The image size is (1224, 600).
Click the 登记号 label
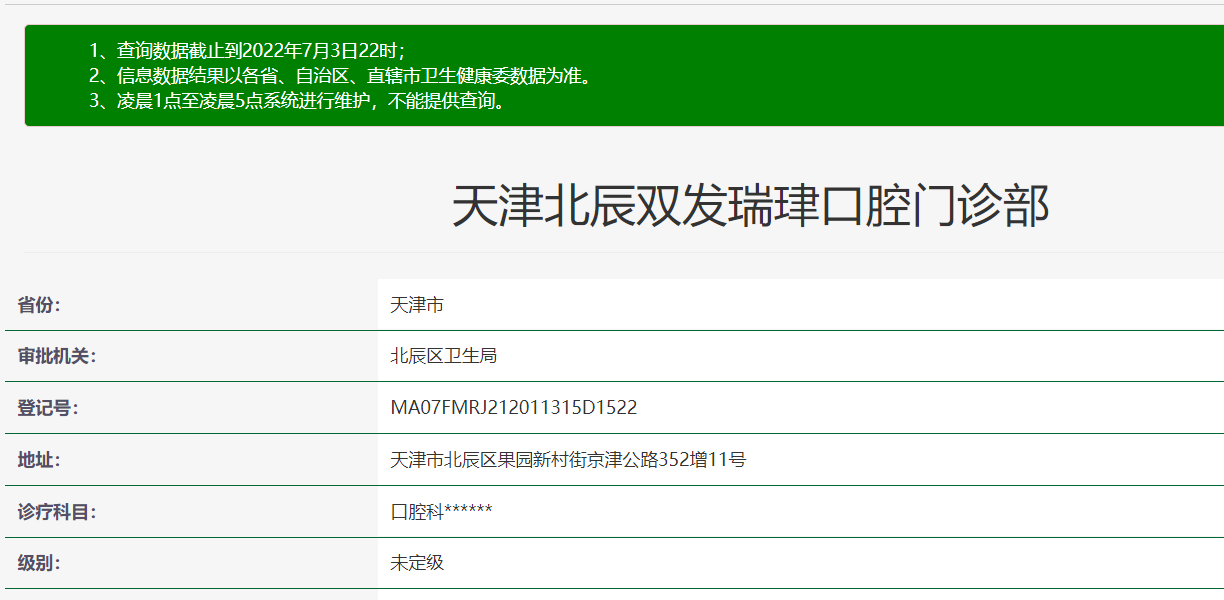tap(48, 408)
